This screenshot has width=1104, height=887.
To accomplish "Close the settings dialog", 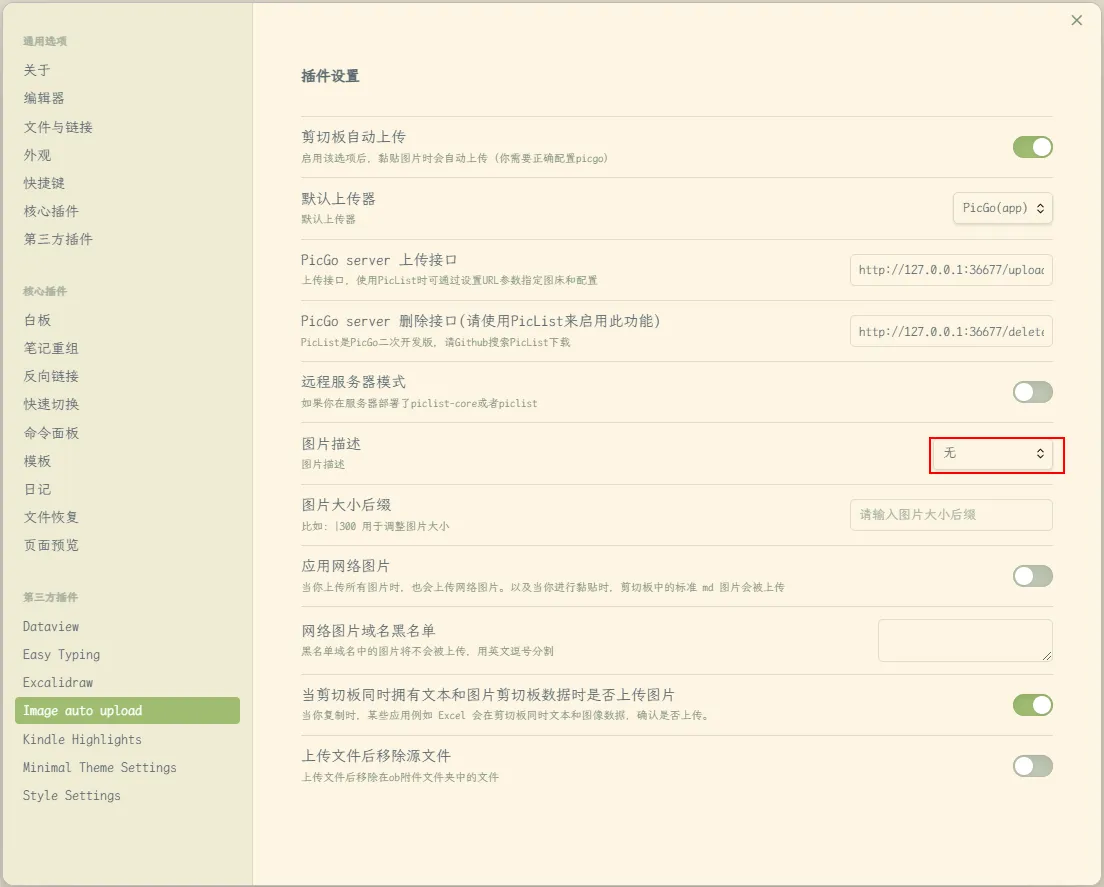I will (1076, 20).
